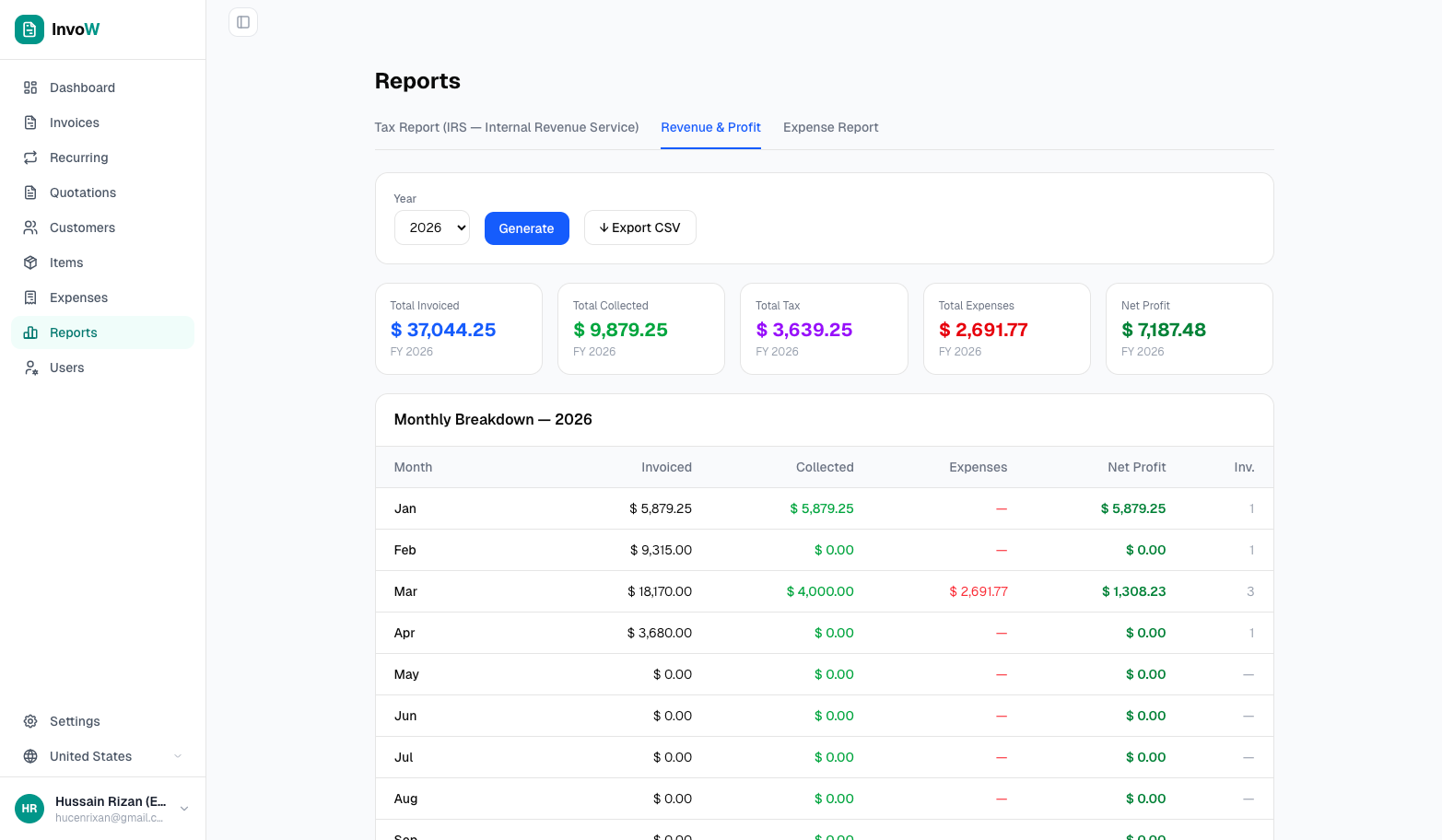The image size is (1442, 840).
Task: Toggle the sidebar panel icon
Action: pyautogui.click(x=243, y=22)
